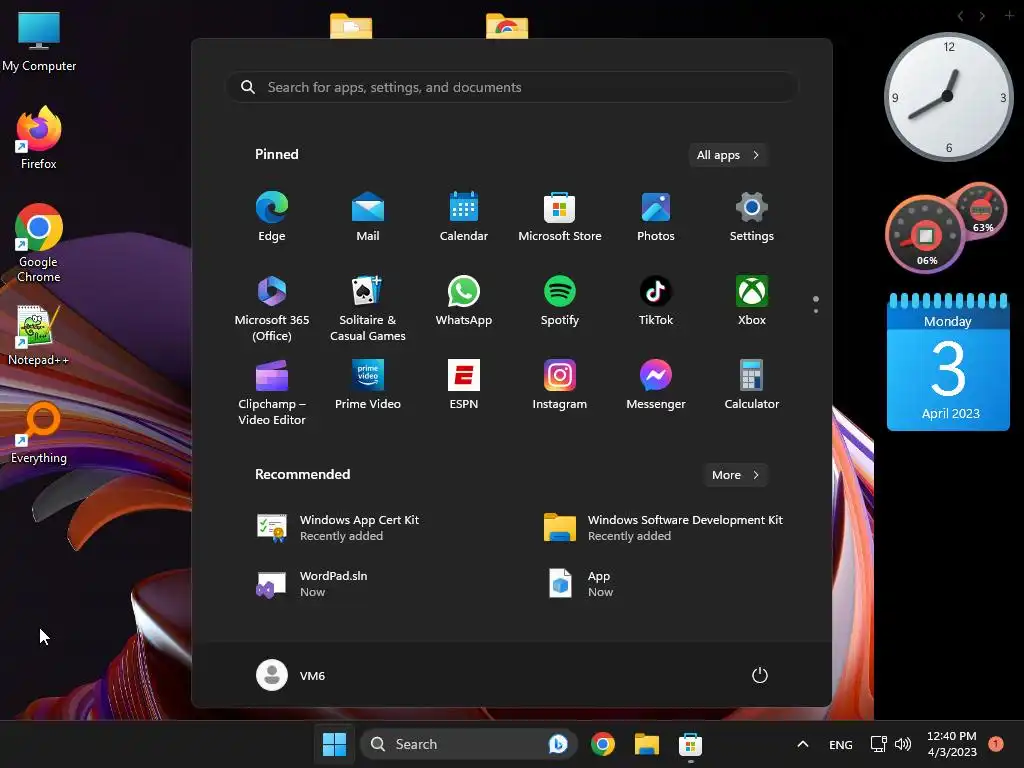Screen dimensions: 1024x768
Task: Open File Explorer from the taskbar
Action: (x=647, y=744)
